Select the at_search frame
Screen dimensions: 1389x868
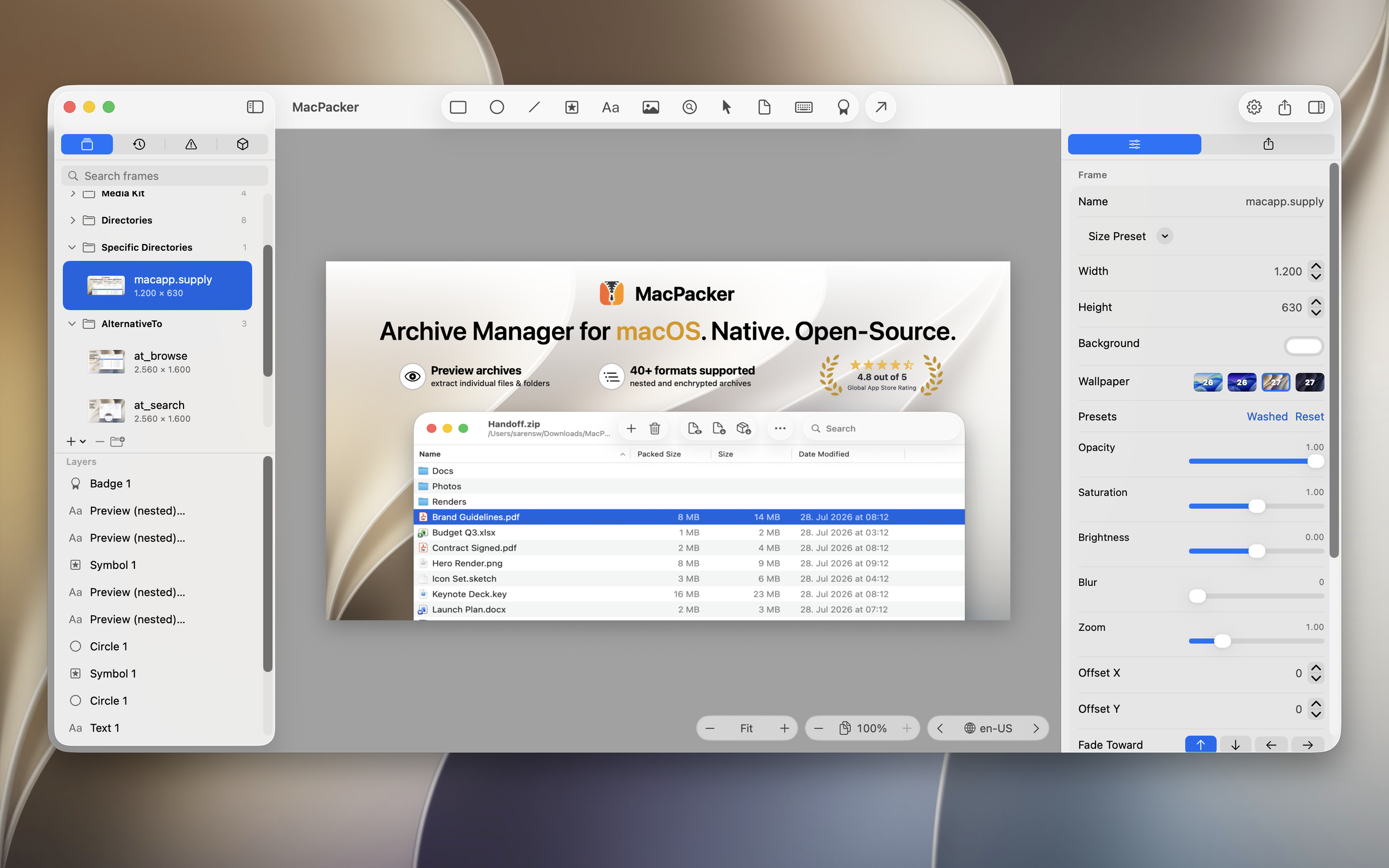[157, 411]
